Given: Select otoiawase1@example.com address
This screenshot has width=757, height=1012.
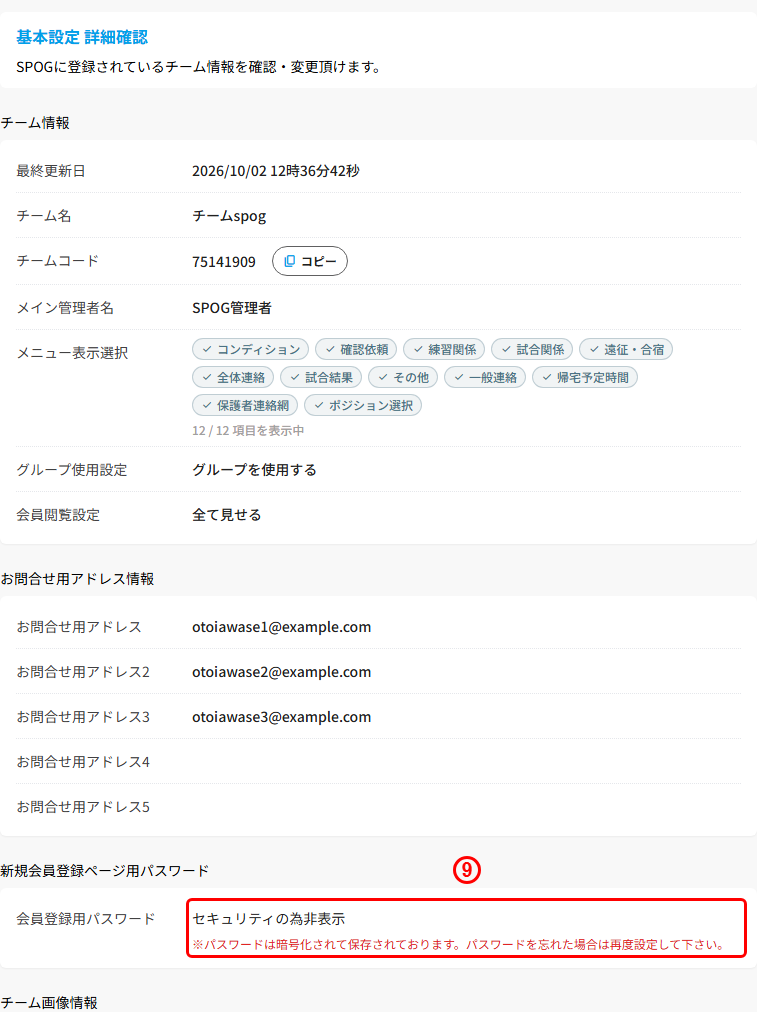Looking at the screenshot, I should (281, 627).
